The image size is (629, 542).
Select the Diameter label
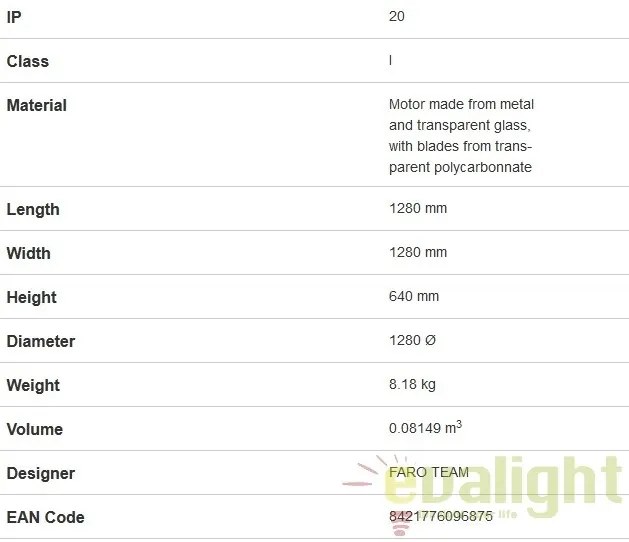(41, 341)
